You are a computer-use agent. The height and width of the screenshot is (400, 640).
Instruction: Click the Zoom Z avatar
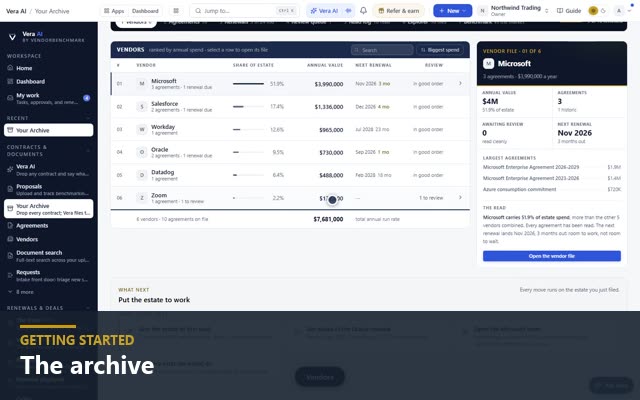[x=142, y=198]
